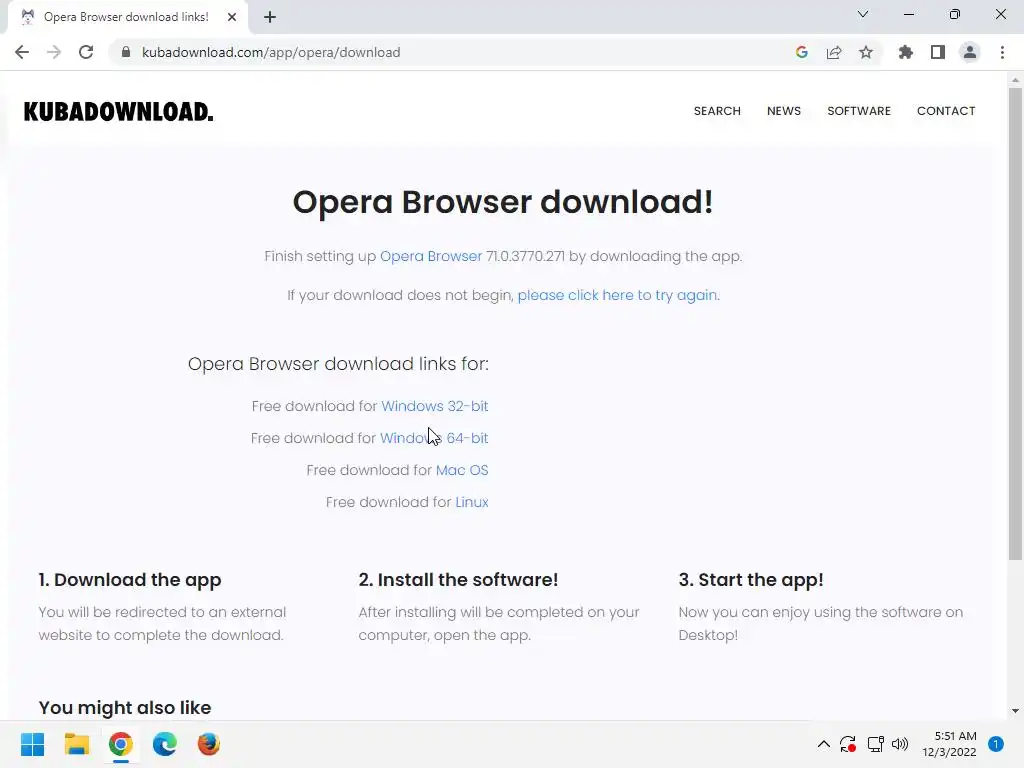The image size is (1024, 768).
Task: Open network status tray icon
Action: tap(875, 744)
